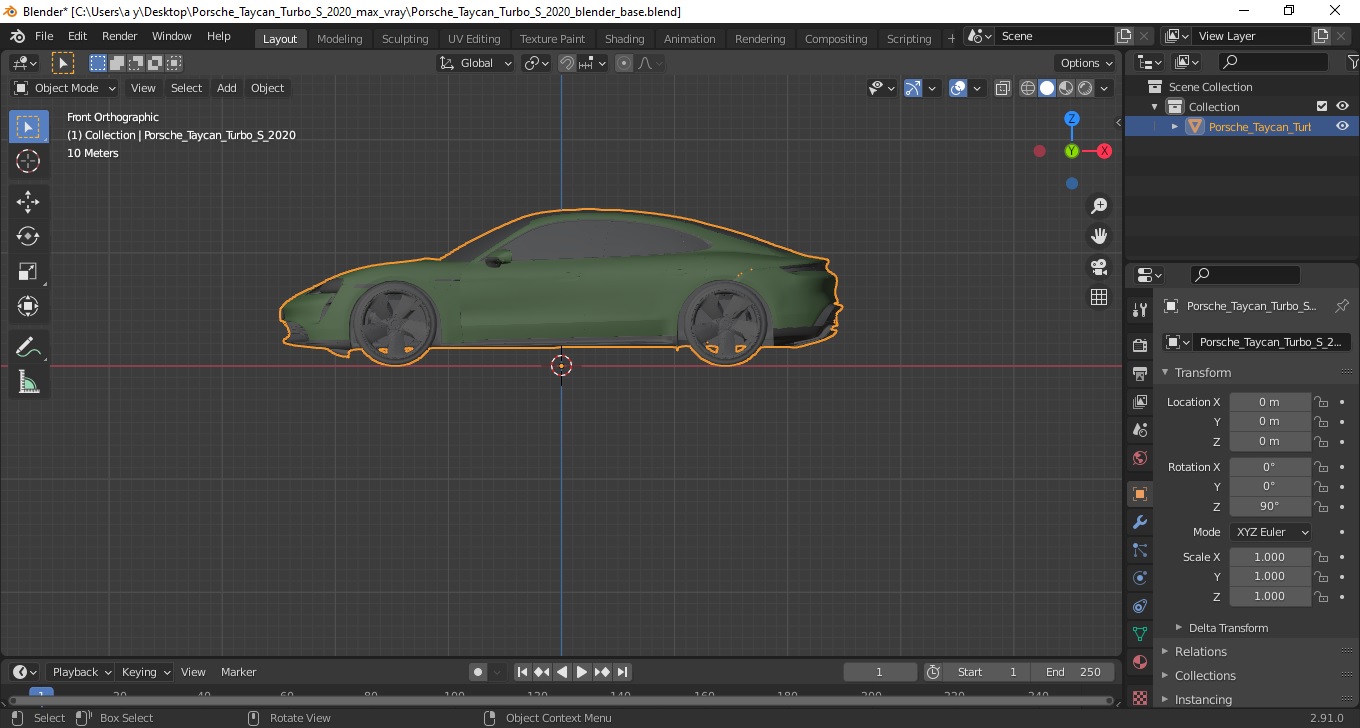Click the hand pan view icon

coord(1099,236)
